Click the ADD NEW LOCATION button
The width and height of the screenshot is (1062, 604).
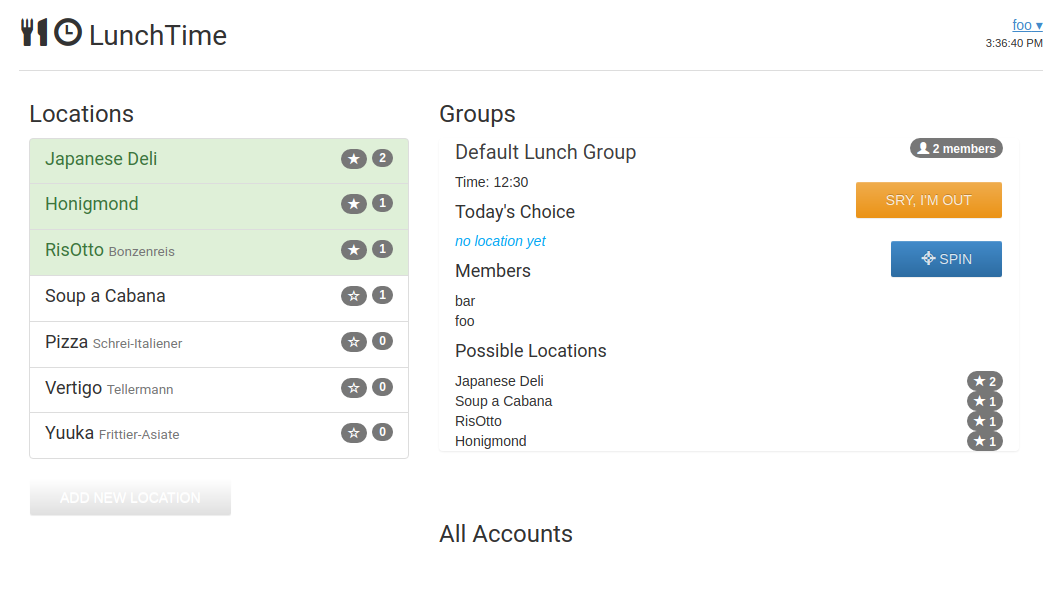(130, 497)
